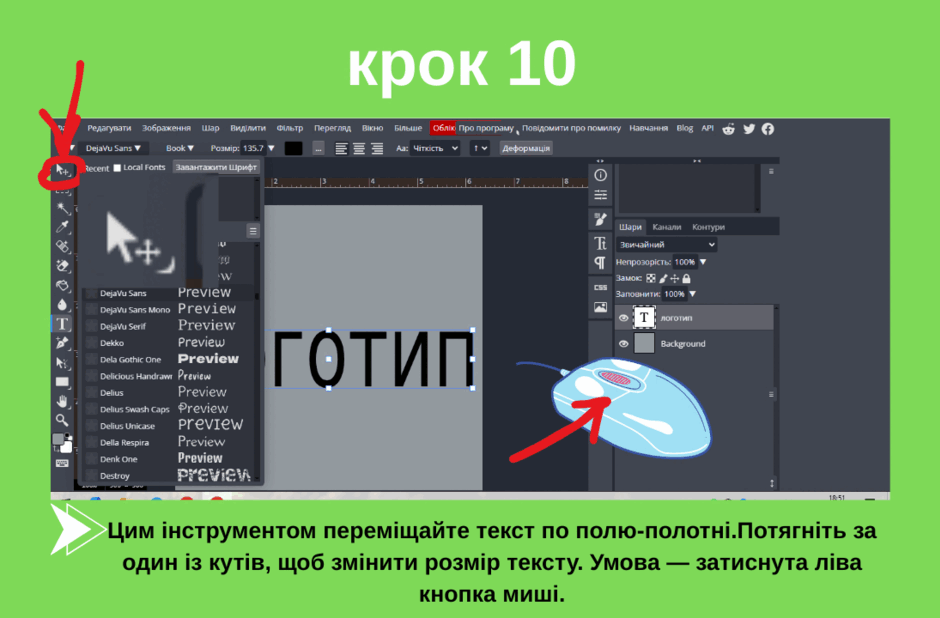Click the Деформація warp button
The image size is (940, 618).
point(526,148)
